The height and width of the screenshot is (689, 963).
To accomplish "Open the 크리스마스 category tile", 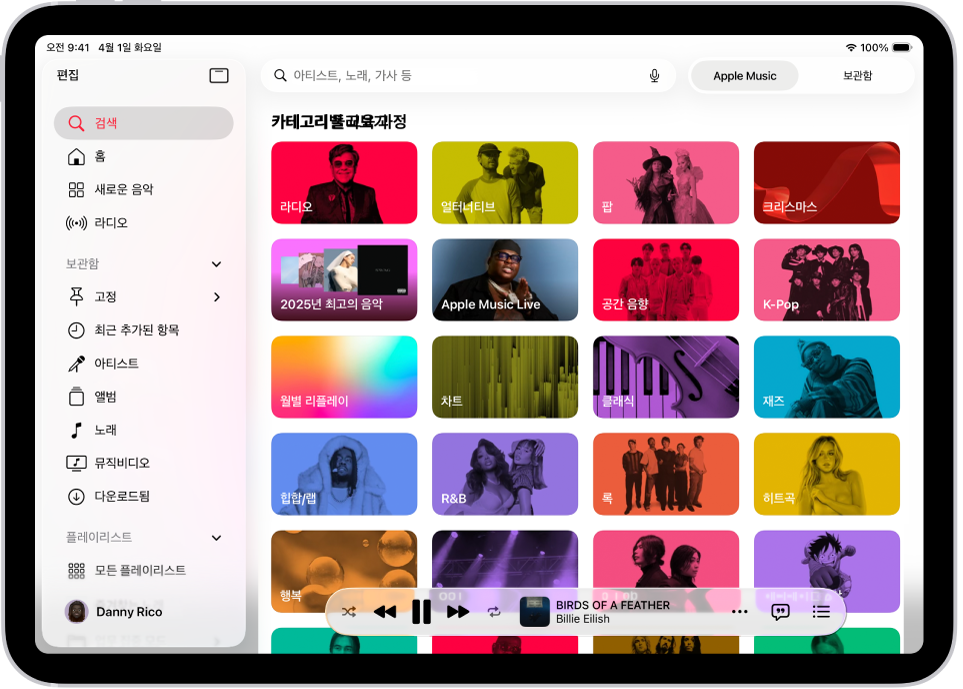I will 827,182.
